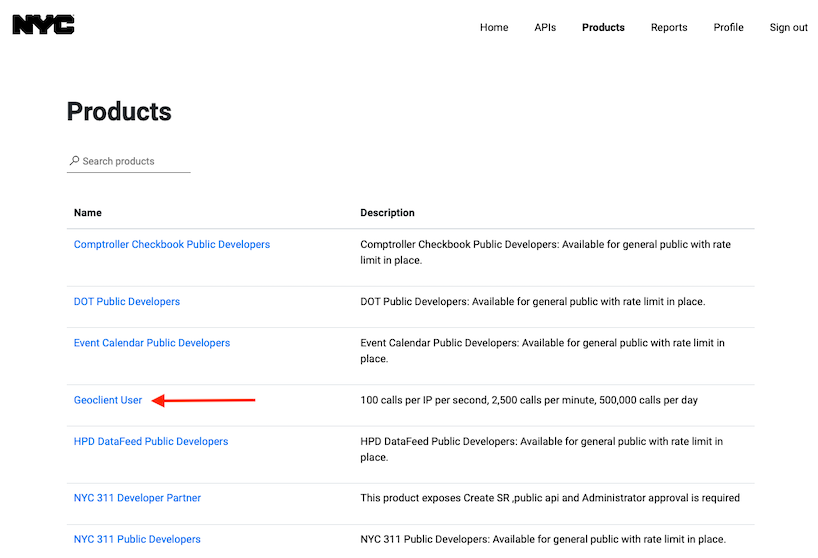Open the Profile page
Image resolution: width=818 pixels, height=558 pixels.
(728, 27)
